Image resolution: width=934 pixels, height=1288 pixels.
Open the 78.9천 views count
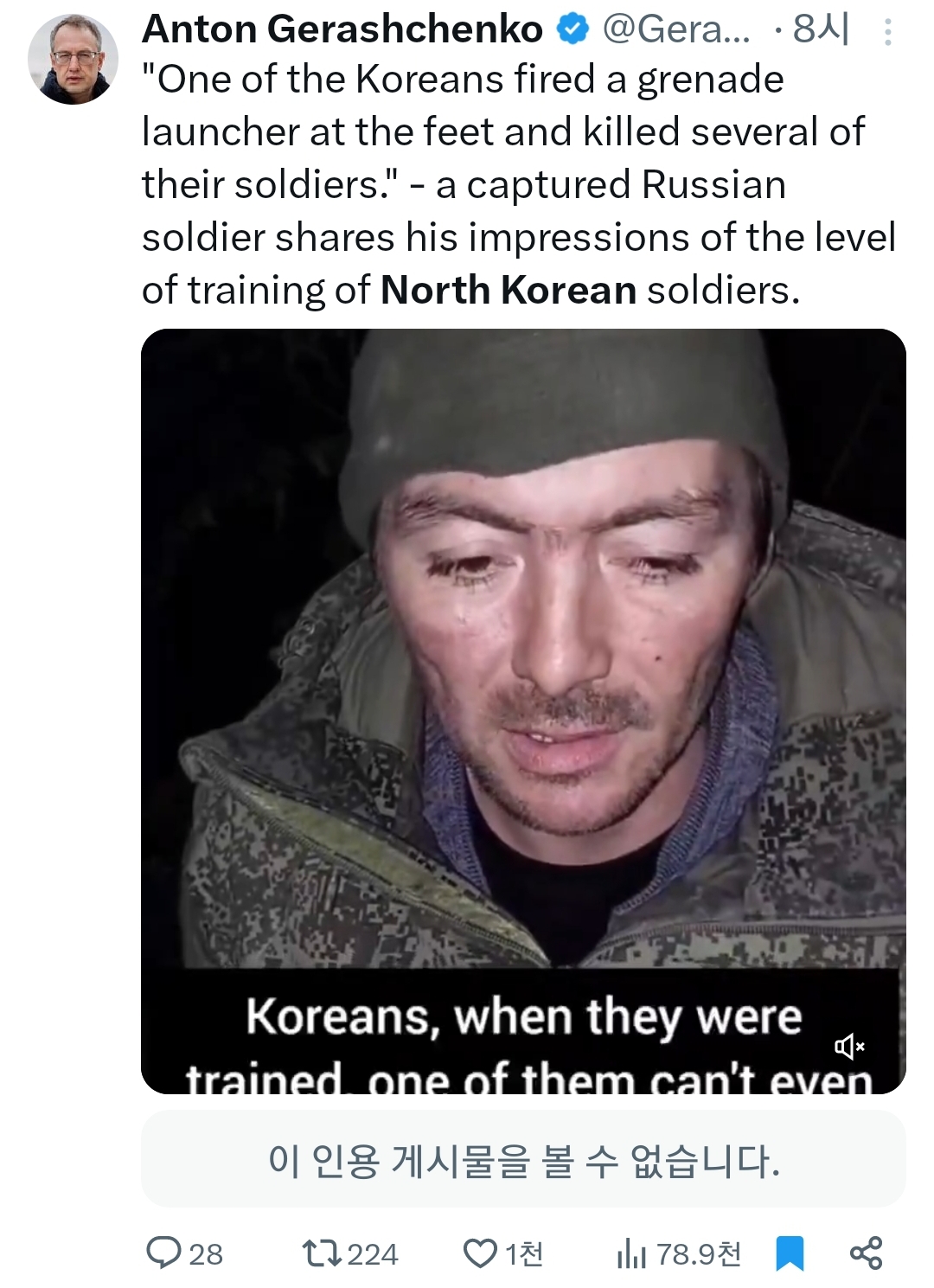pos(699,1253)
